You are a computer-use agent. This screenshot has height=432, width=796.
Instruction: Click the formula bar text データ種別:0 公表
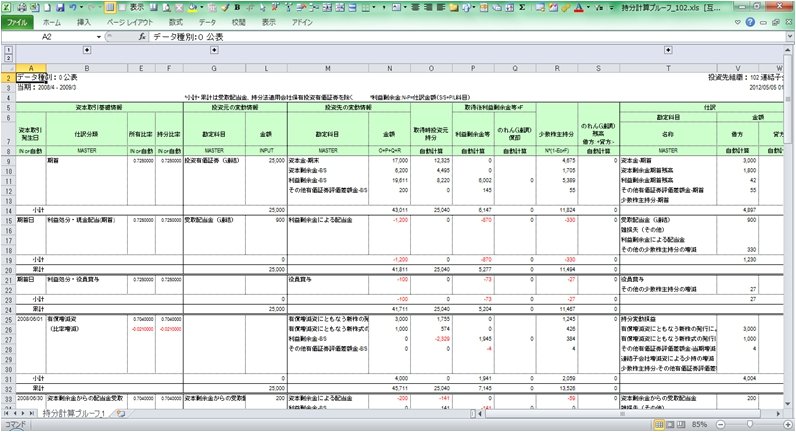[x=188, y=37]
